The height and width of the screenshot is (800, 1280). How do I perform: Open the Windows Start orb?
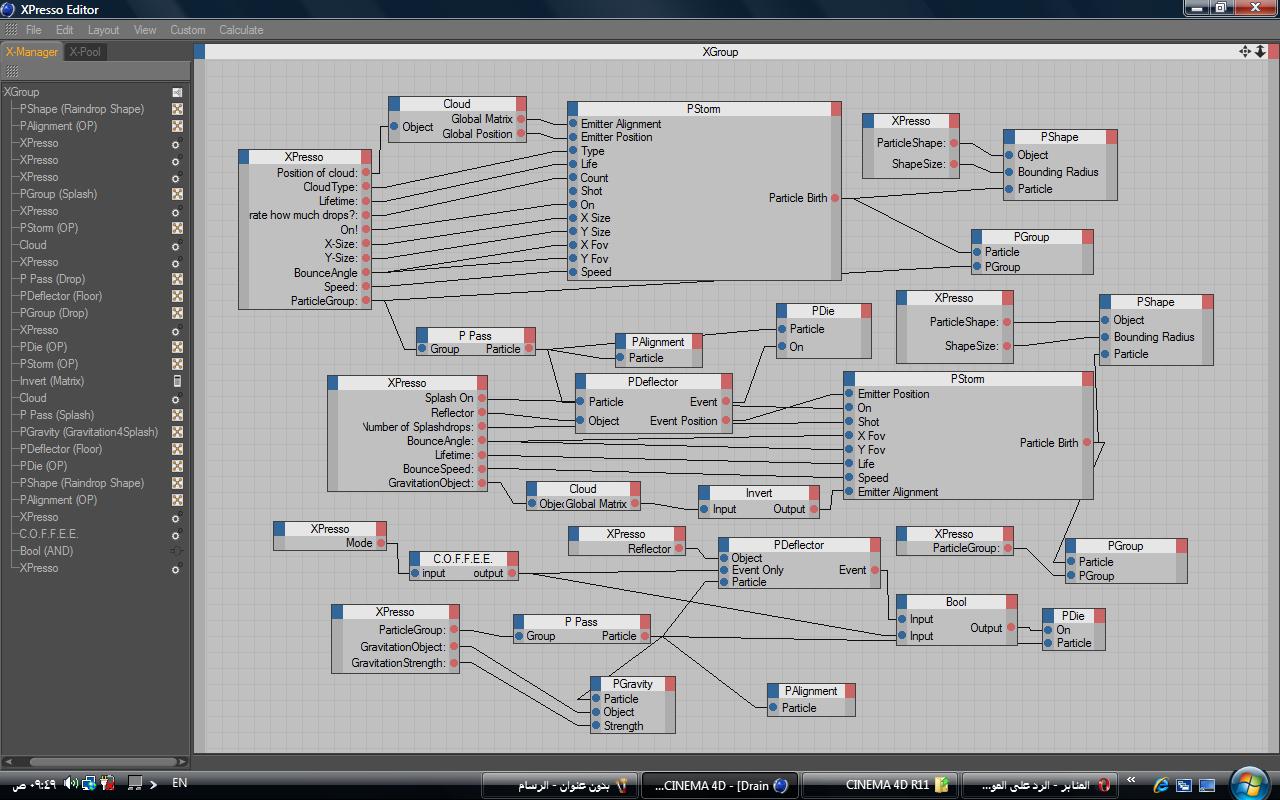point(1250,783)
